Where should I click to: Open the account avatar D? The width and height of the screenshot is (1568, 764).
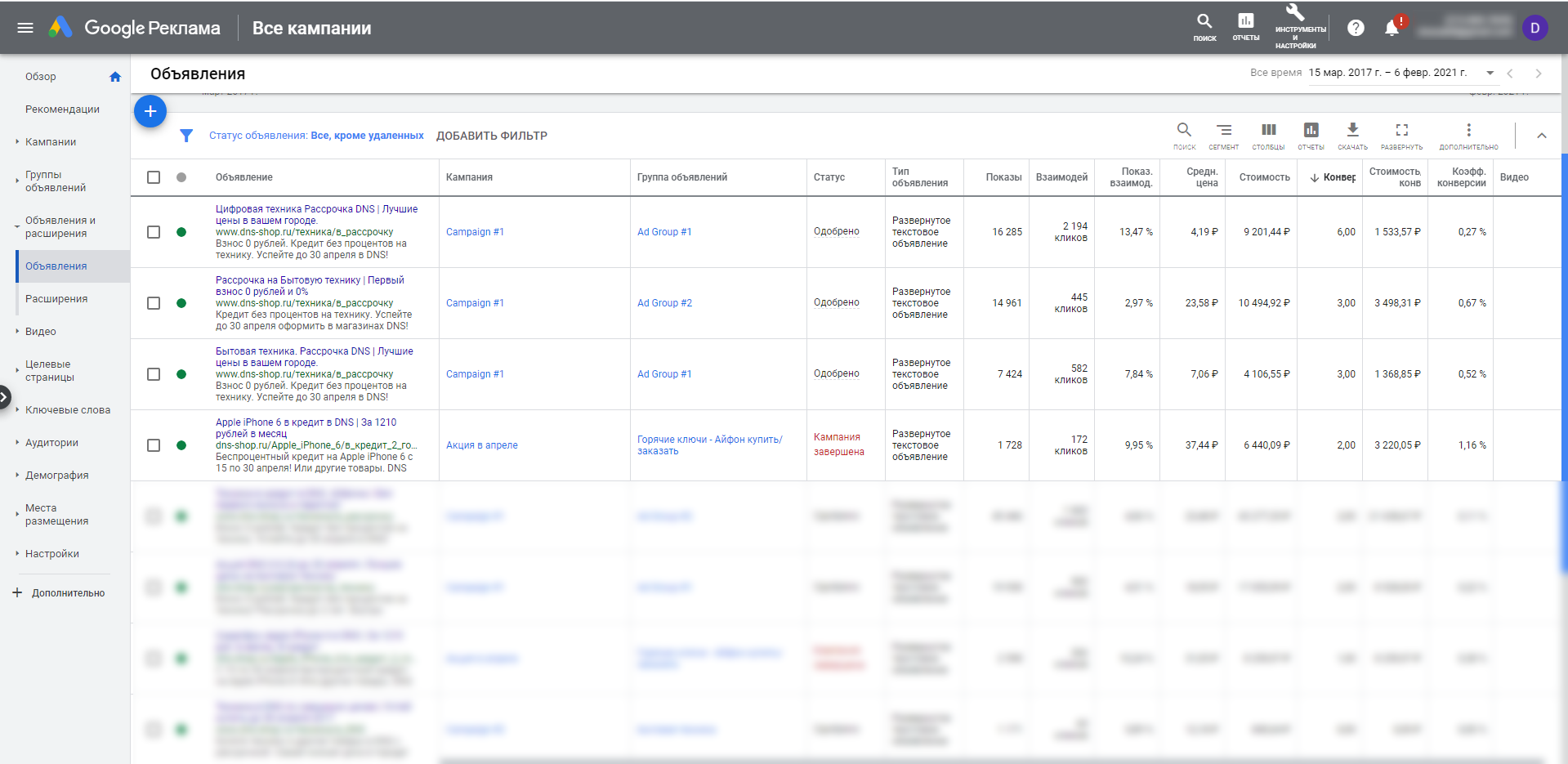click(x=1535, y=28)
